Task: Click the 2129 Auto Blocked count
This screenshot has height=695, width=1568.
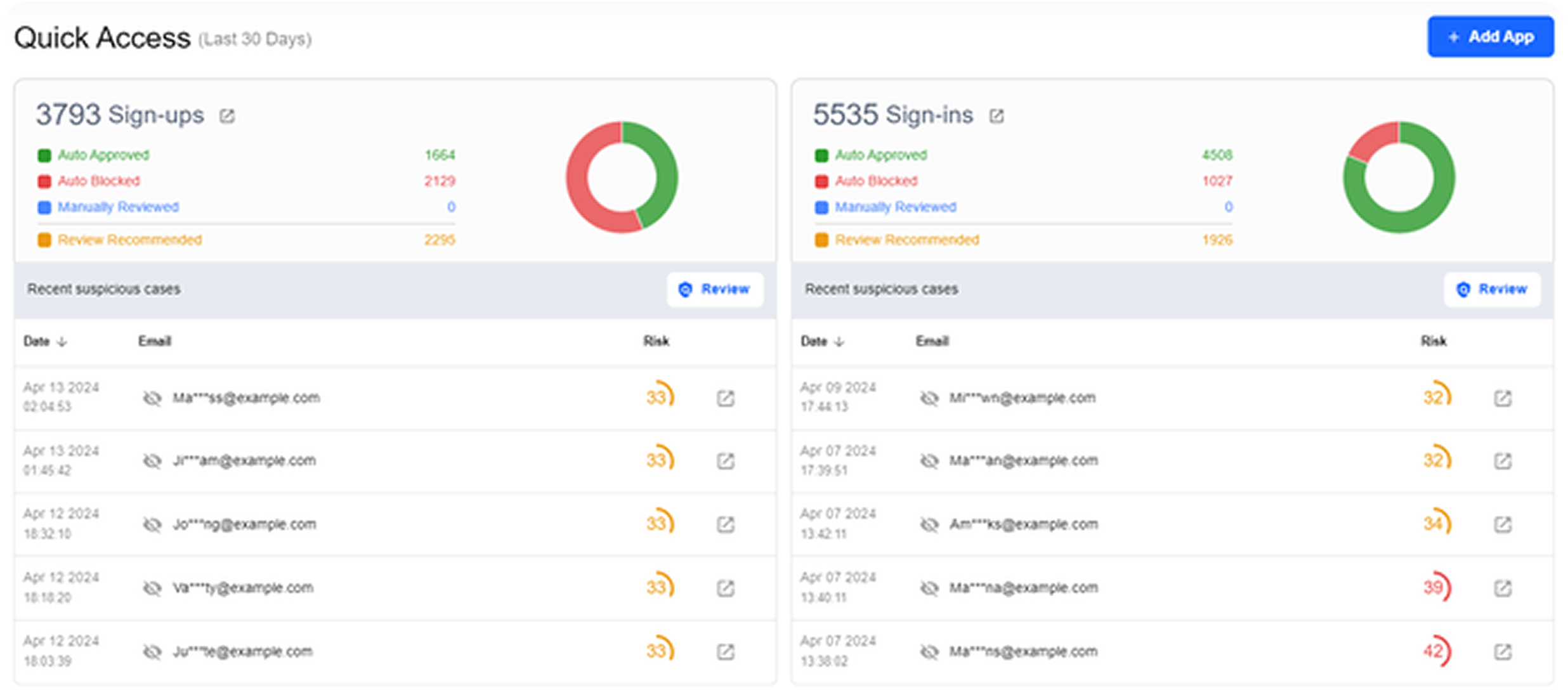Action: (x=440, y=181)
